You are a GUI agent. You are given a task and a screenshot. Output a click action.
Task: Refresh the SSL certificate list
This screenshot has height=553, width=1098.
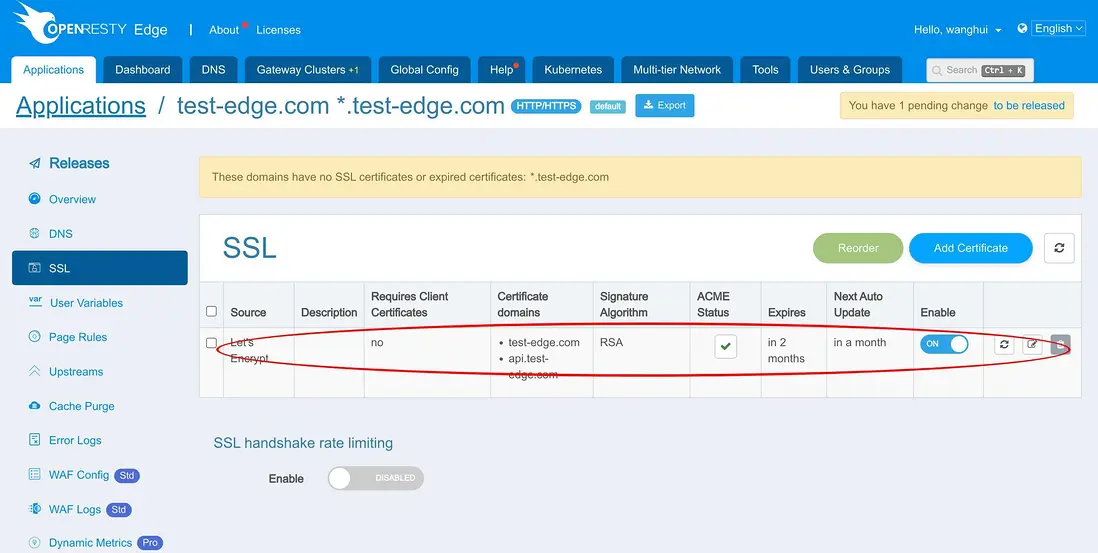click(1059, 248)
